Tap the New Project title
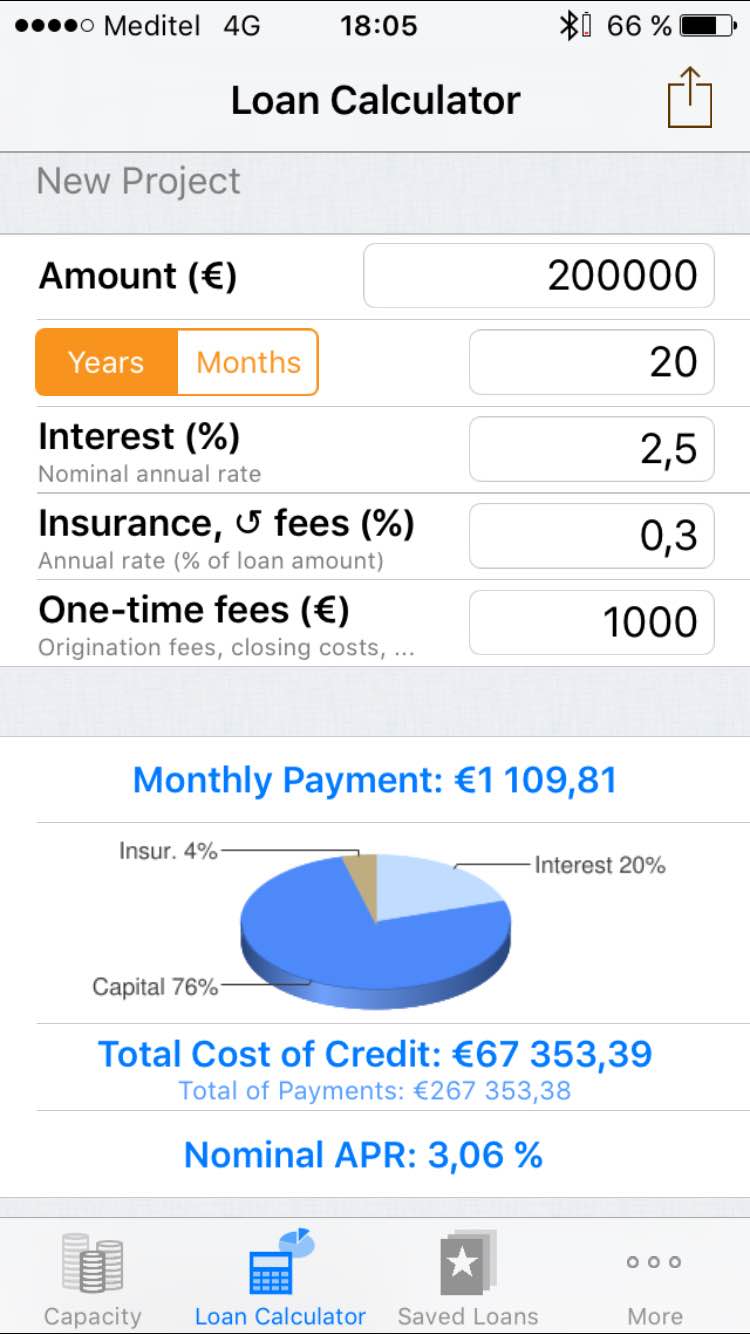Viewport: 750px width, 1334px height. (139, 181)
